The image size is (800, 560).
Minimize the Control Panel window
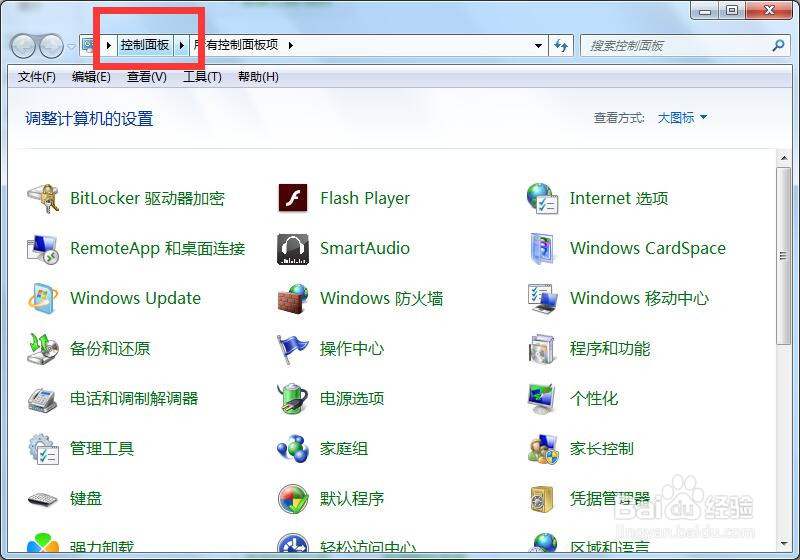click(x=705, y=10)
